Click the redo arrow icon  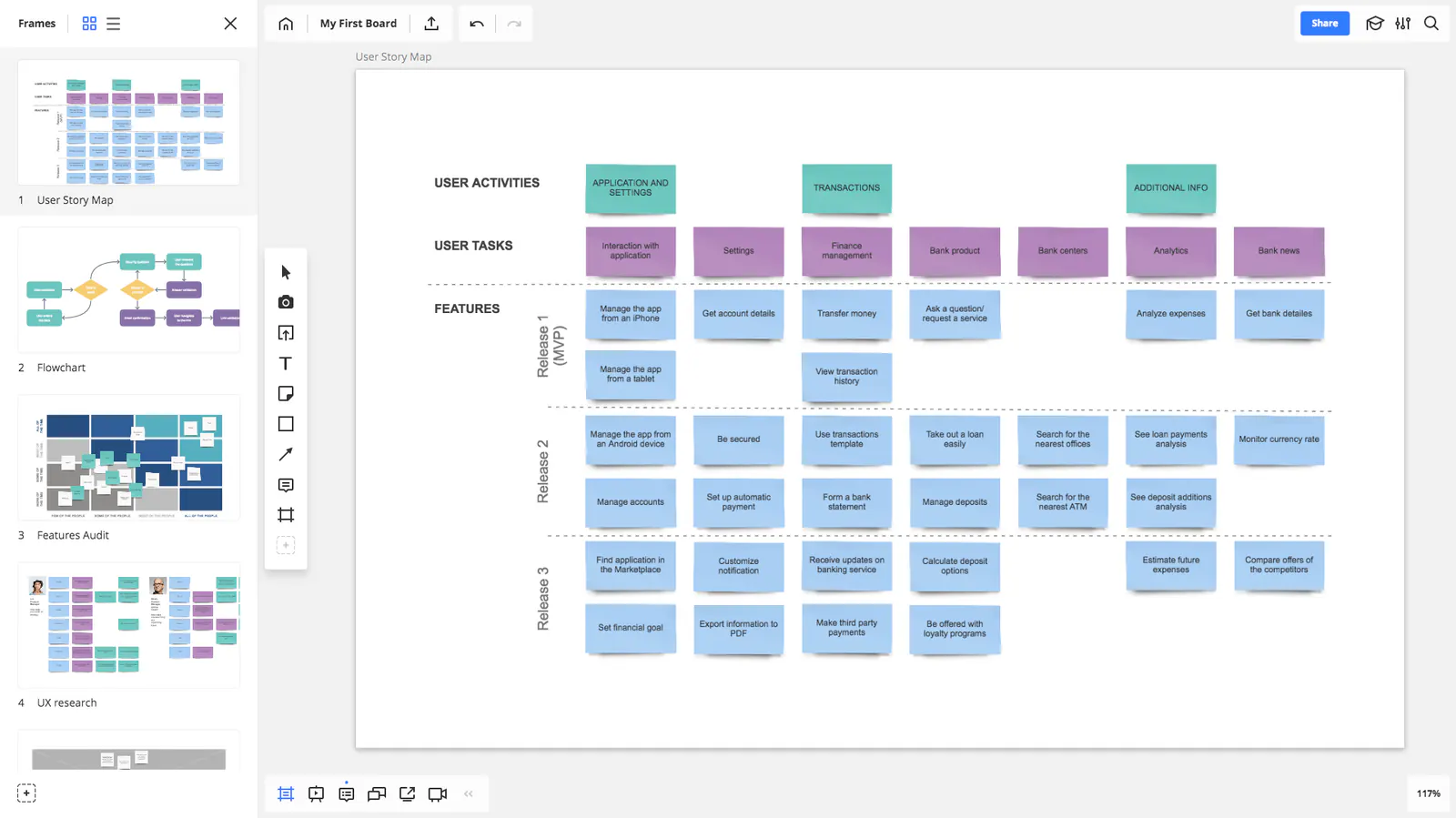[x=514, y=24]
